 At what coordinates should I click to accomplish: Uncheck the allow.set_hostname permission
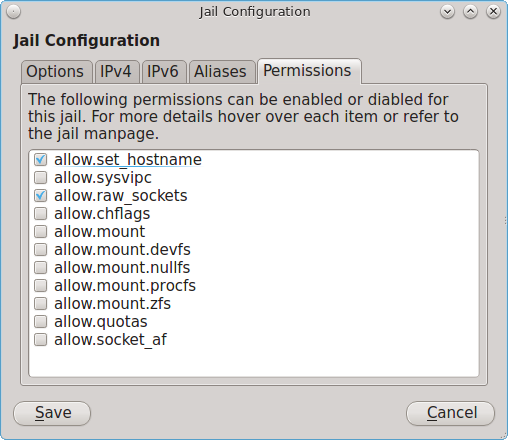(41, 160)
